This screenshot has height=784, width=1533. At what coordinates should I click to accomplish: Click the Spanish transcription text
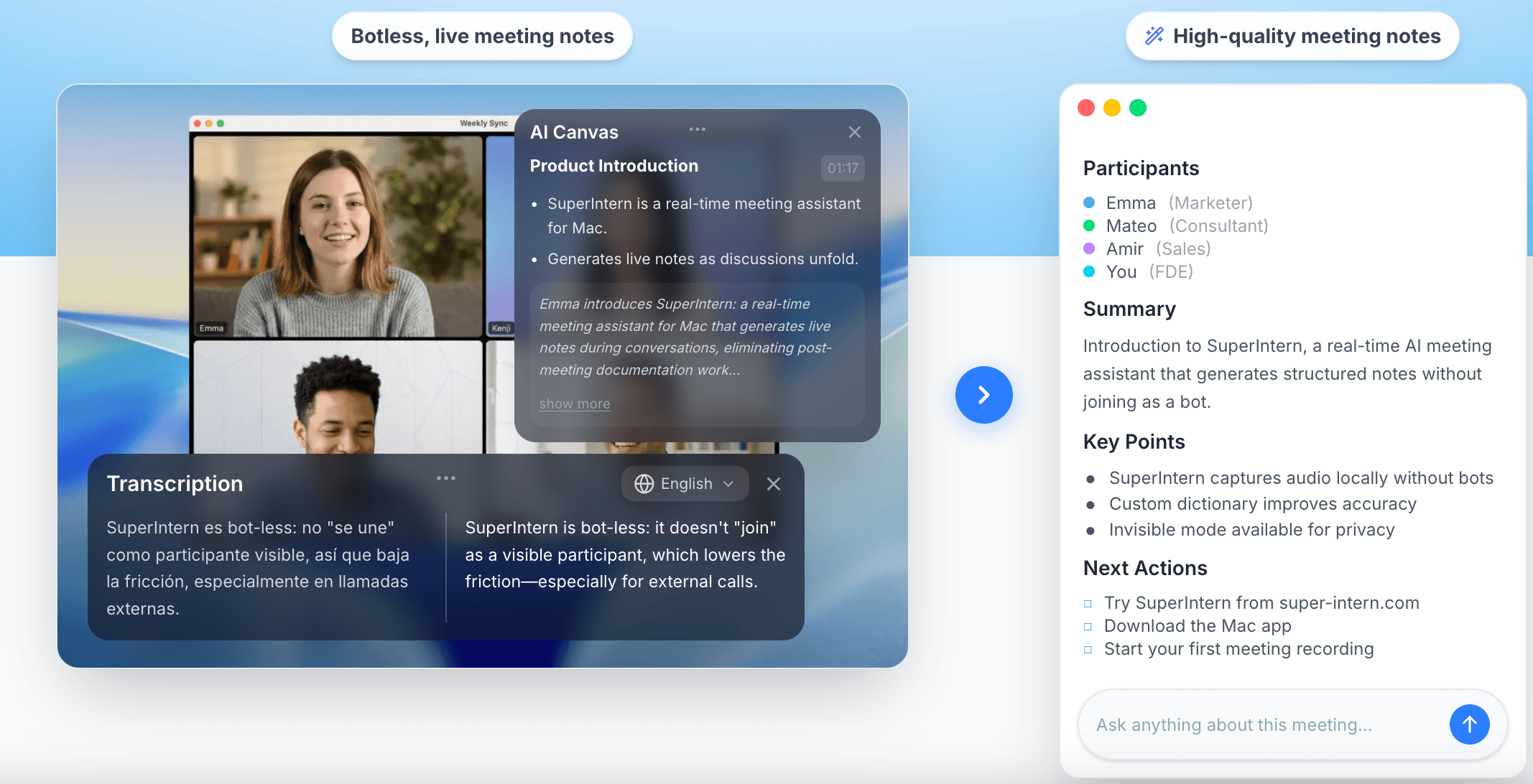coord(259,568)
